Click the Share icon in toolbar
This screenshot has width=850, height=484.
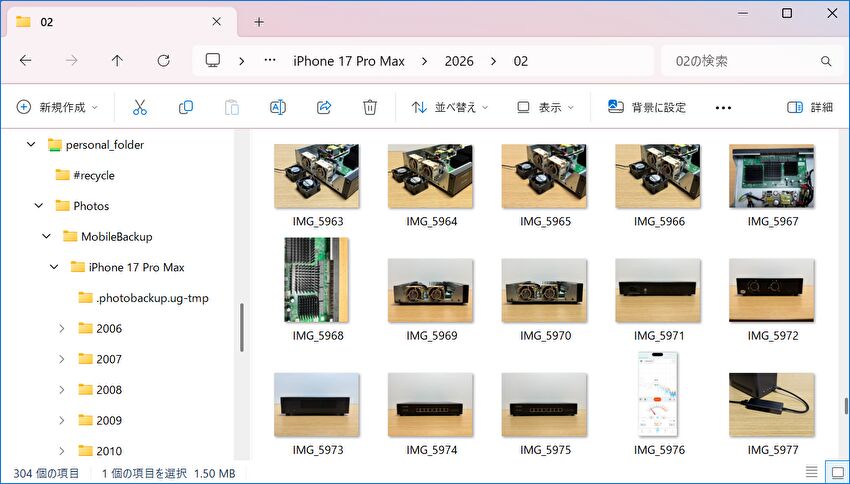pos(324,107)
